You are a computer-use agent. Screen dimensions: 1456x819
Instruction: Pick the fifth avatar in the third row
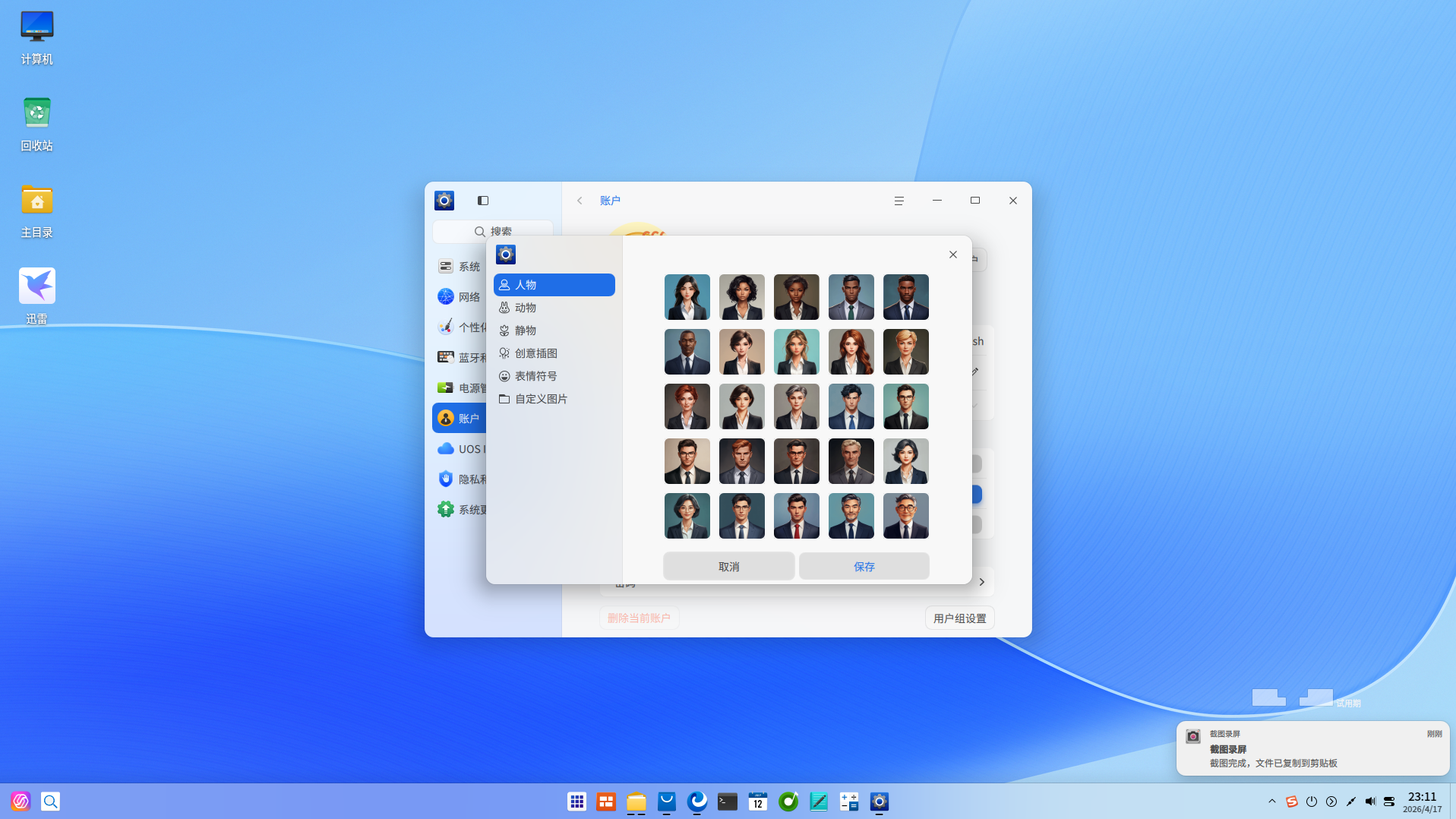906,406
